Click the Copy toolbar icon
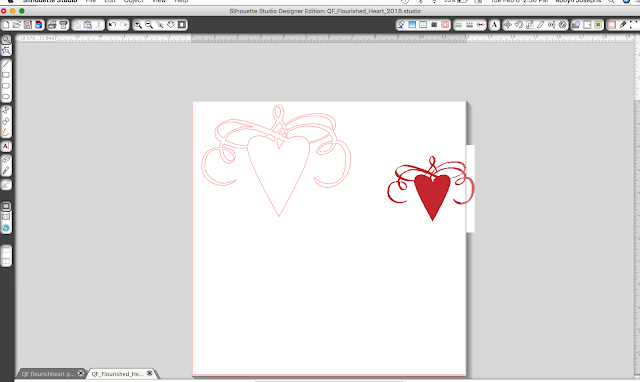The image size is (640, 382). click(77, 25)
